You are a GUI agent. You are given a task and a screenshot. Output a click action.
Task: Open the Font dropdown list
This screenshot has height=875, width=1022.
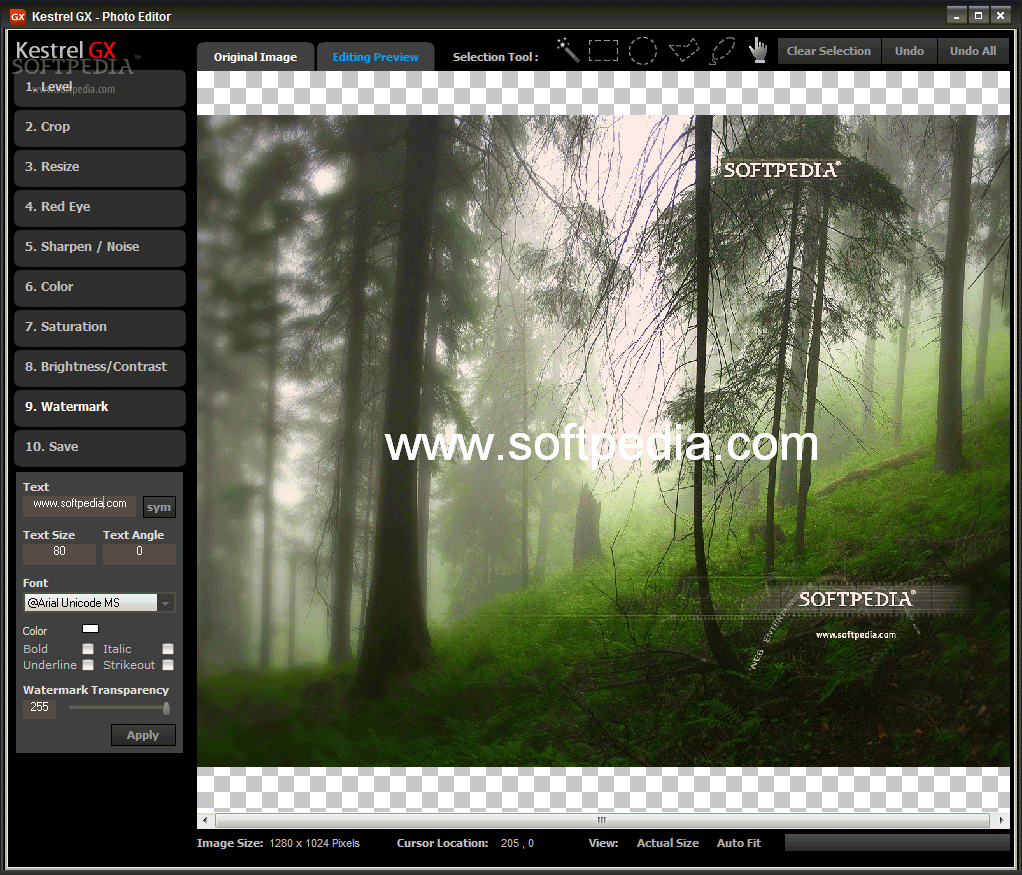click(166, 603)
